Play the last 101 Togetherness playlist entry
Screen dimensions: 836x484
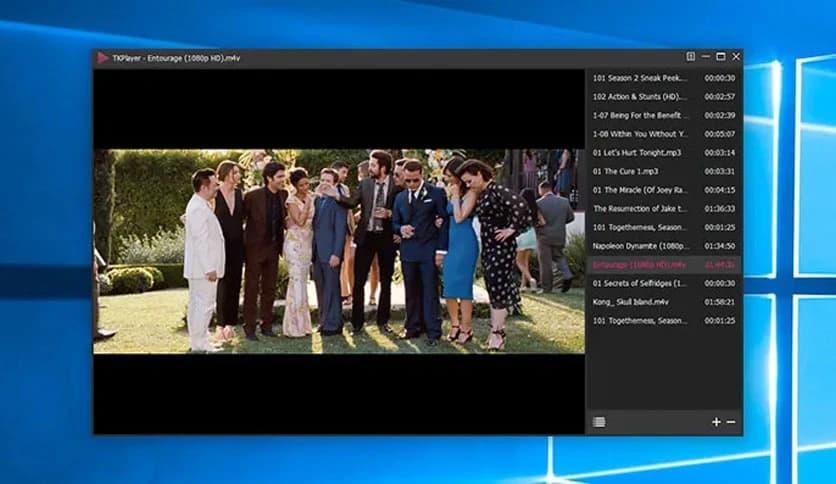(x=640, y=321)
